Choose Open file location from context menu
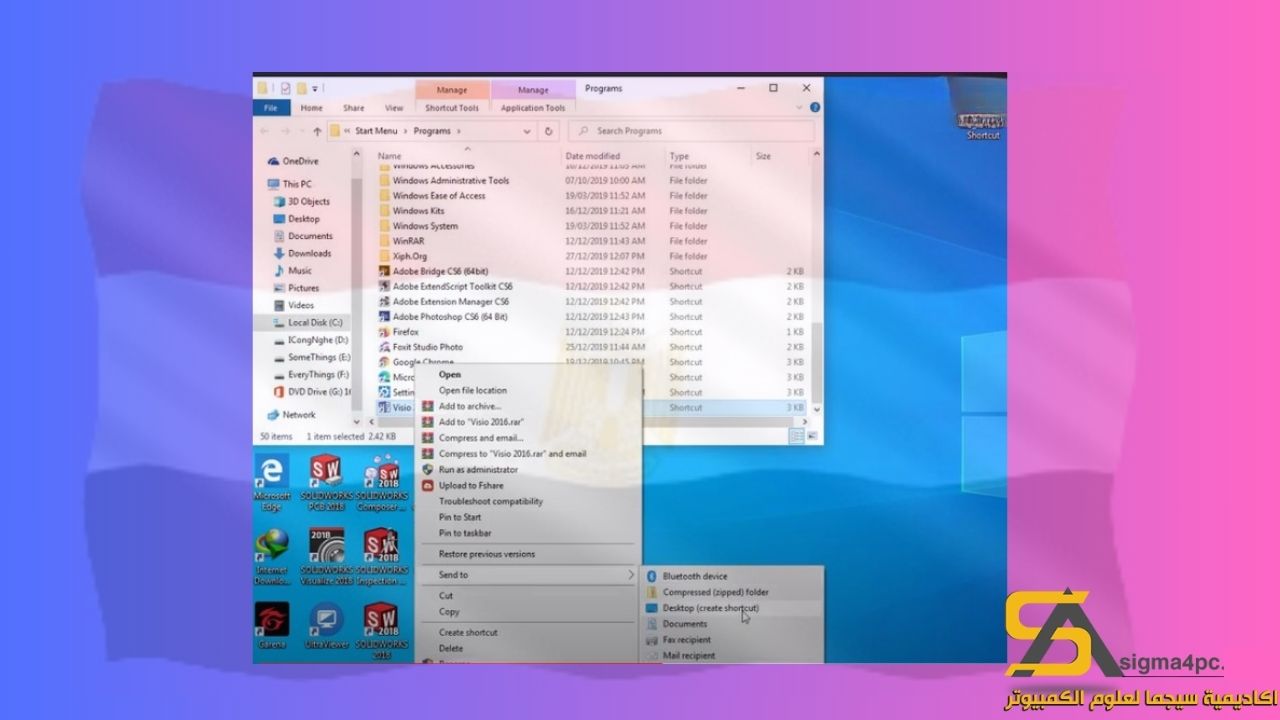The height and width of the screenshot is (720, 1280). click(x=473, y=390)
